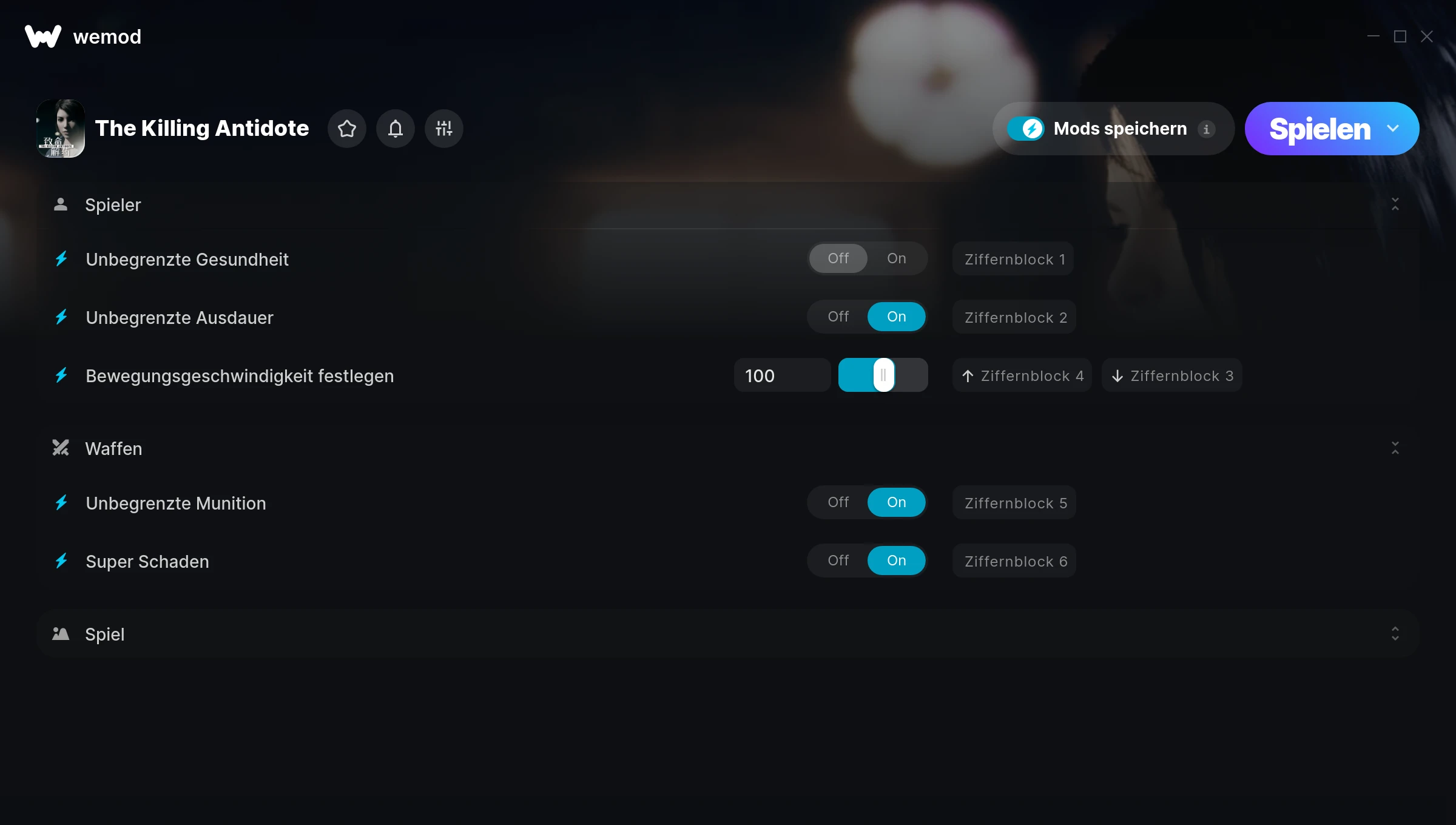Screen dimensions: 1456x825
Task: Switch off Super Schaden
Action: 838,561
